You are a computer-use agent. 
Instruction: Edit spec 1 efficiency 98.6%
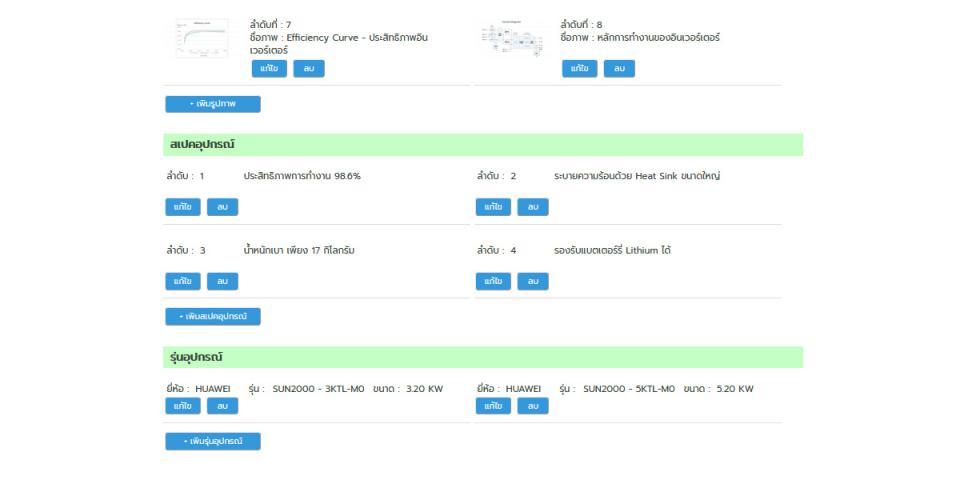[183, 207]
